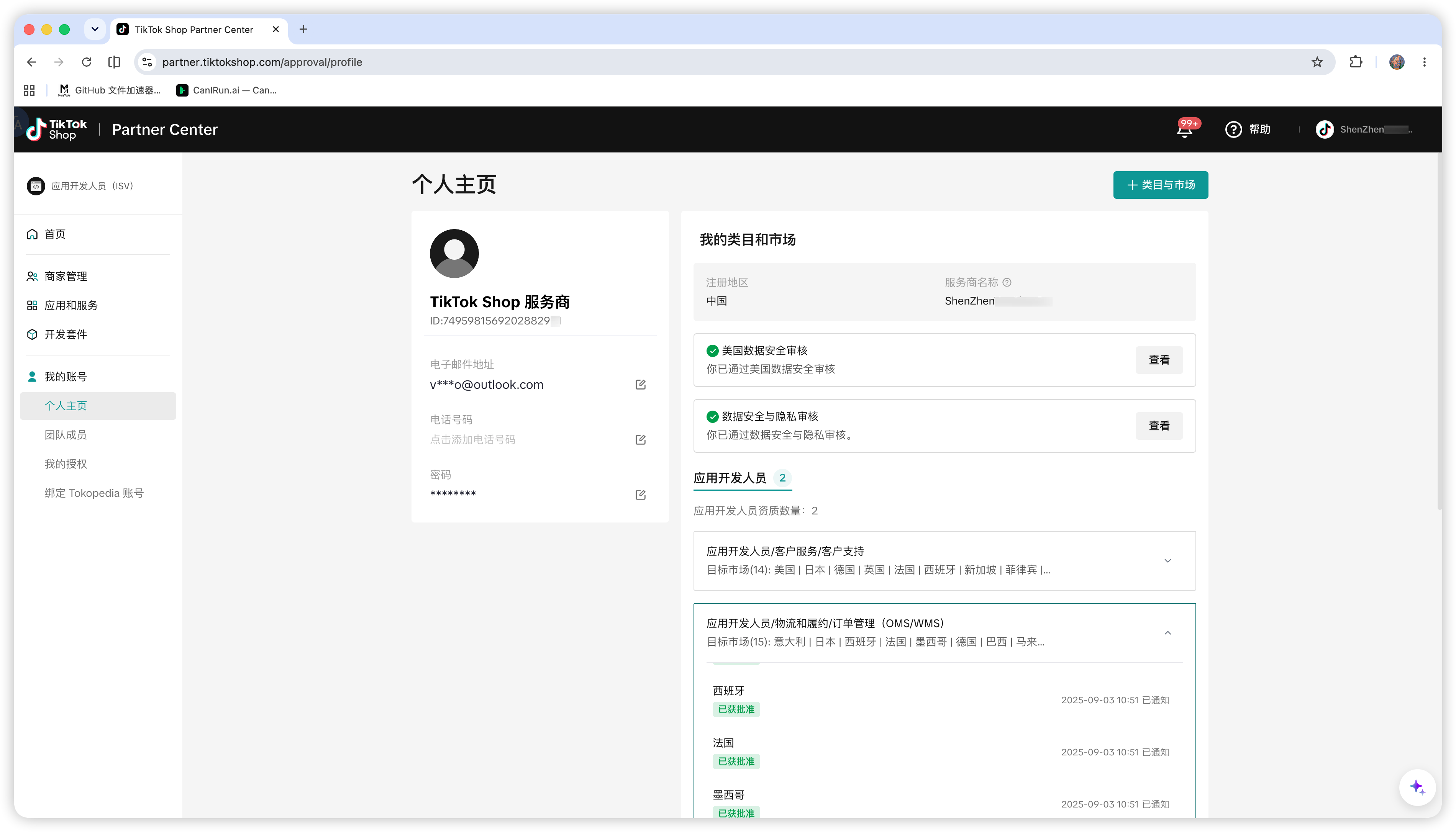This screenshot has width=1456, height=832.
Task: Click 点击添加电话号码 placeholder
Action: click(472, 439)
